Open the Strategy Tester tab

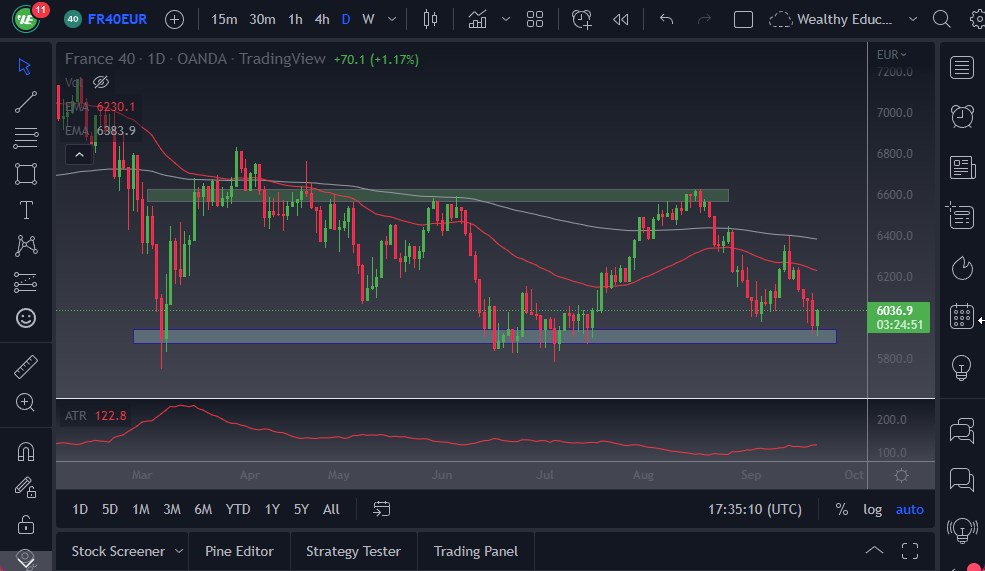click(353, 551)
